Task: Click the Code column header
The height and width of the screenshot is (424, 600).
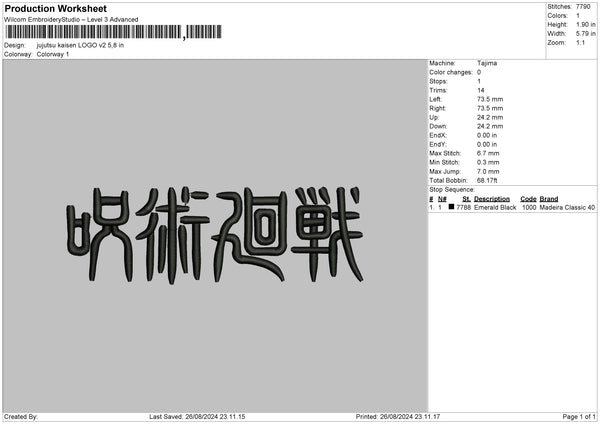Action: (x=528, y=199)
